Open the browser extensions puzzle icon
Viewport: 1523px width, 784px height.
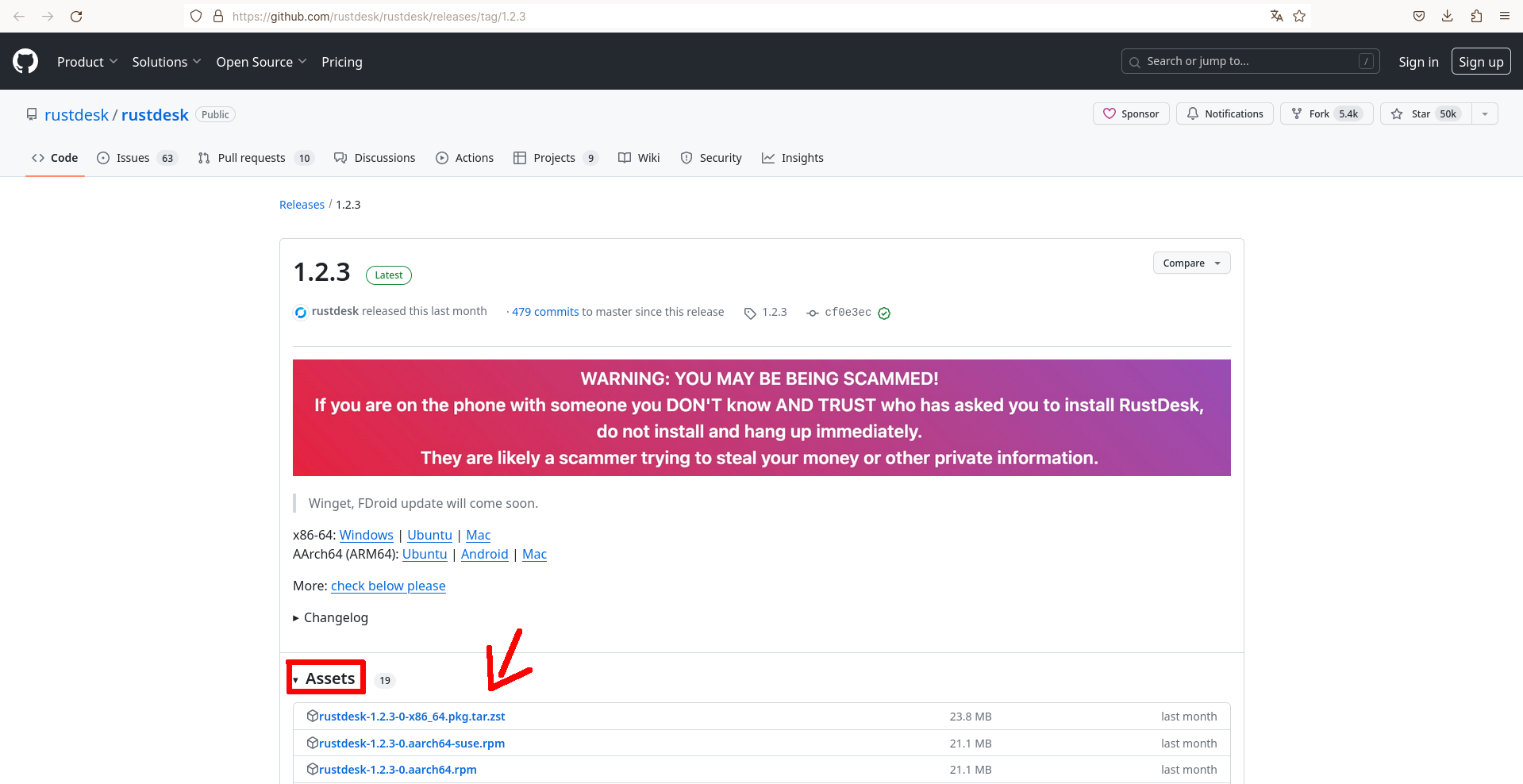coord(1476,16)
